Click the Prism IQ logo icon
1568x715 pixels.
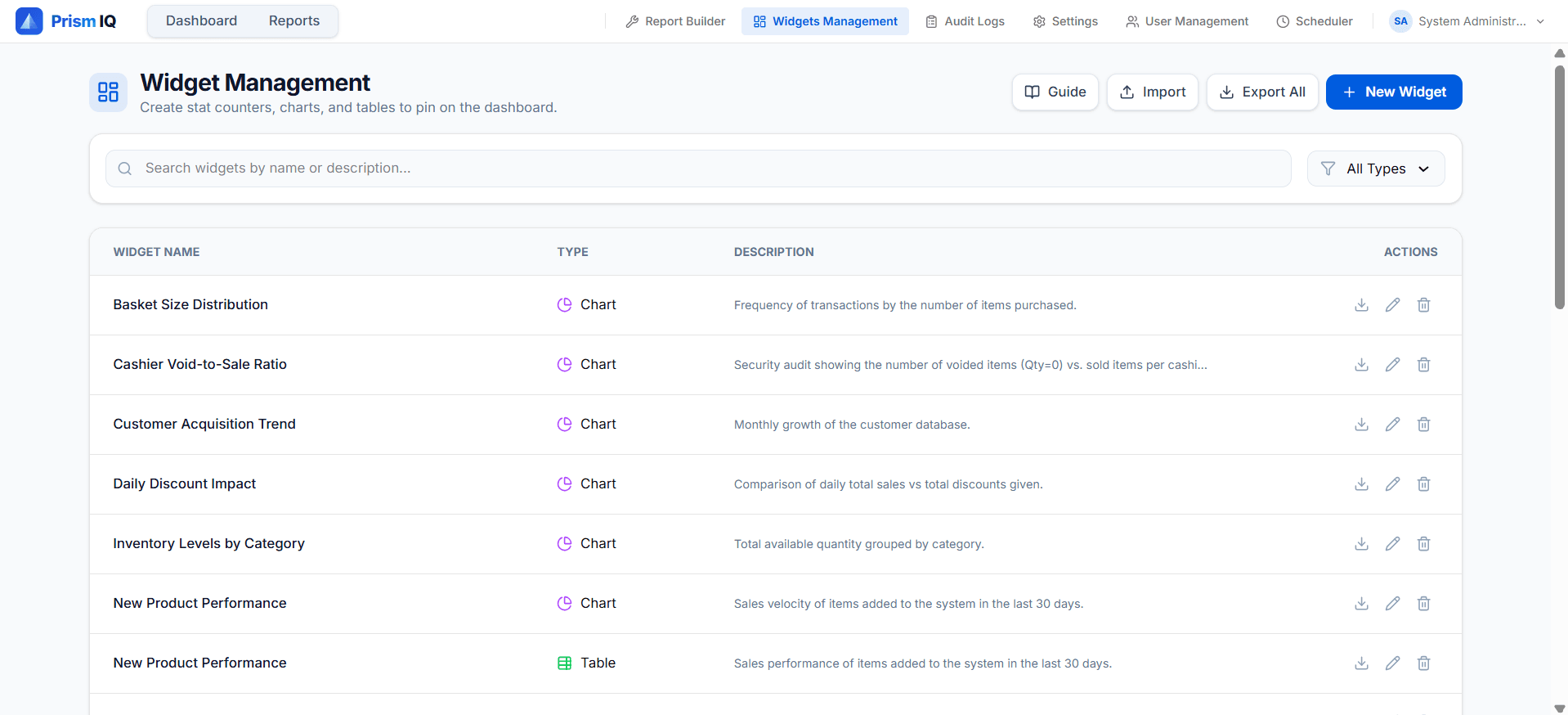click(29, 21)
